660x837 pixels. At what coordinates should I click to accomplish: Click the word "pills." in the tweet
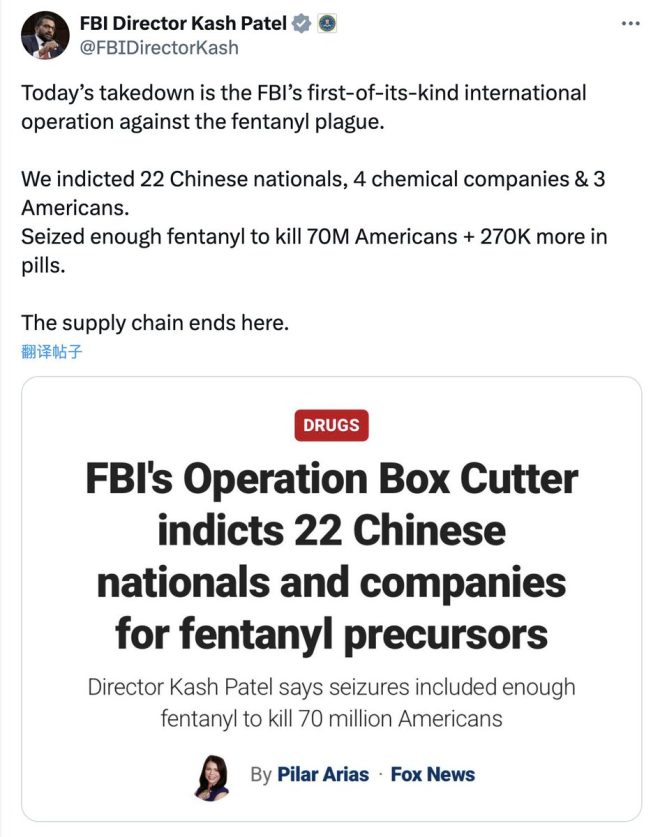(x=43, y=265)
